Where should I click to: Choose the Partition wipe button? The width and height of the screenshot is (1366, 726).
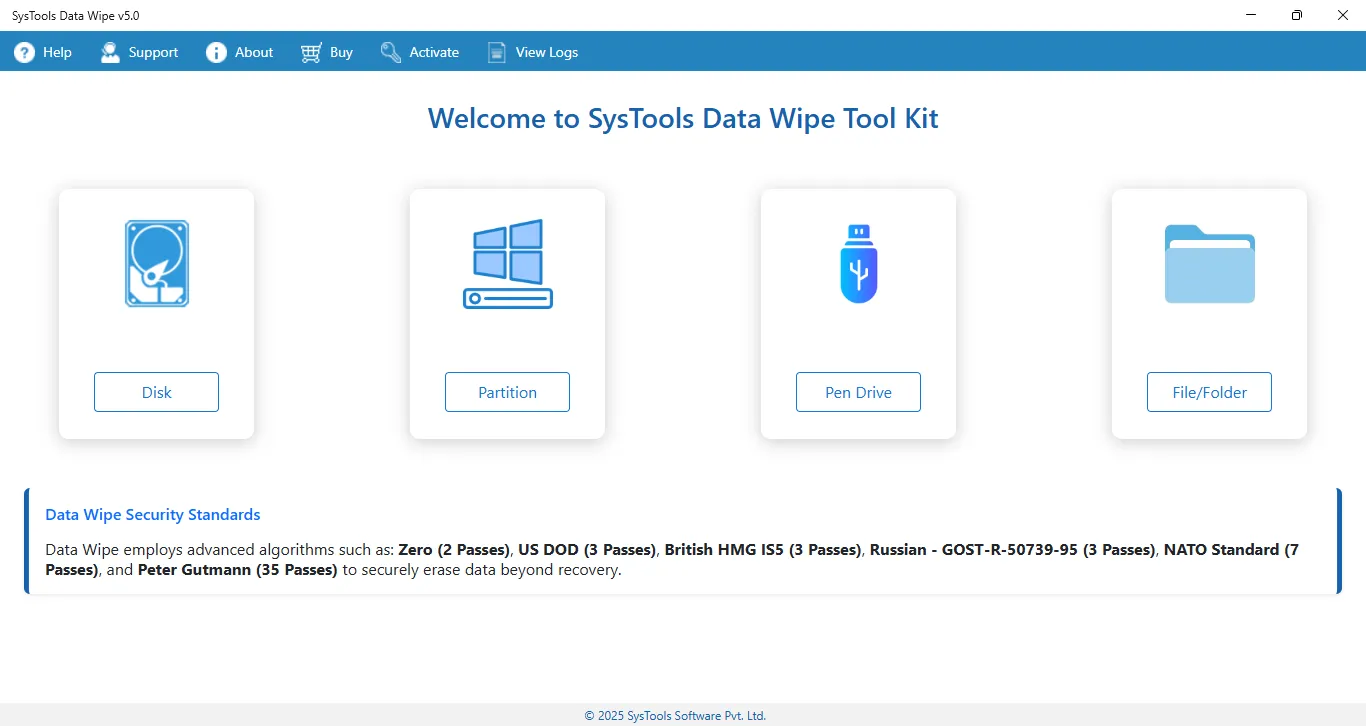coord(508,392)
